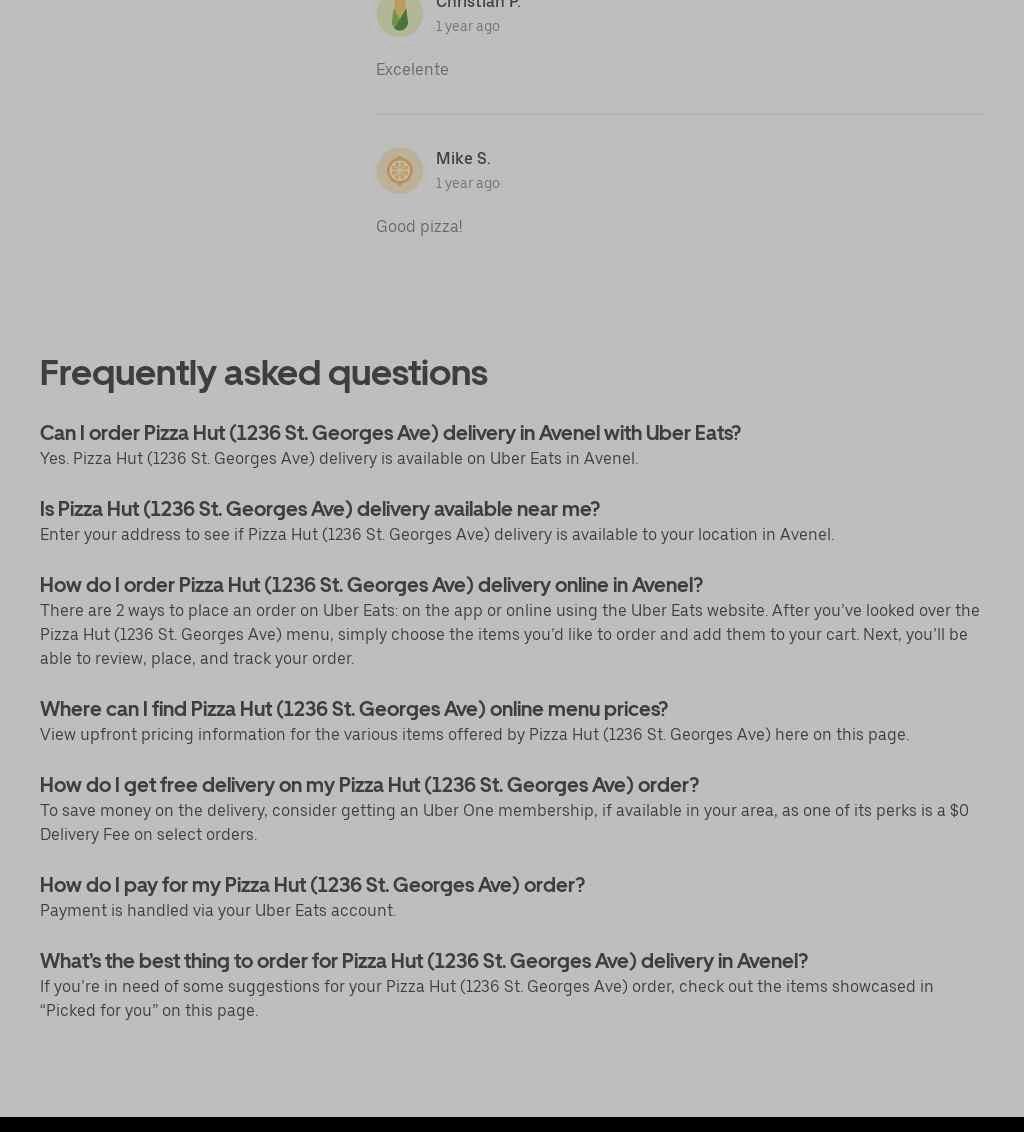Click the question about ordering online in Avenel
This screenshot has width=1024, height=1132.
click(x=371, y=584)
